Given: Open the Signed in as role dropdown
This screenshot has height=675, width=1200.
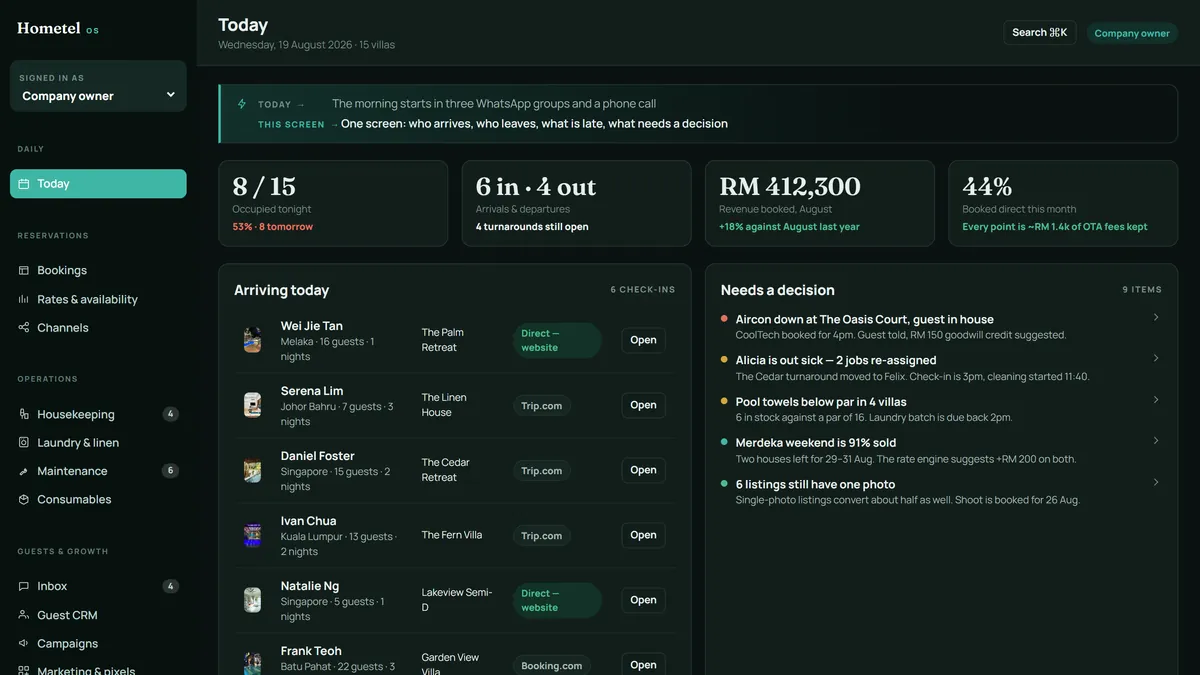Looking at the screenshot, I should (98, 86).
